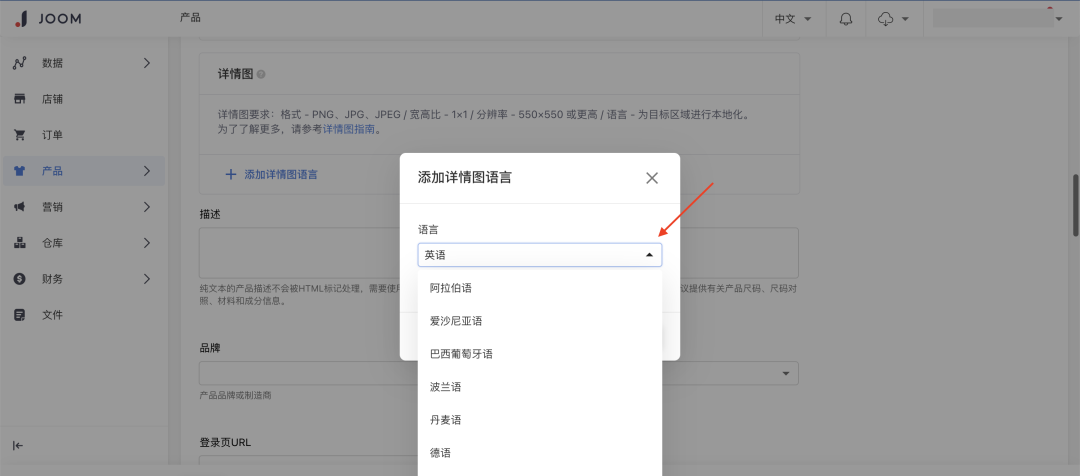Click plus icon next to 添加详情图语言
The height and width of the screenshot is (476, 1080).
(x=231, y=174)
